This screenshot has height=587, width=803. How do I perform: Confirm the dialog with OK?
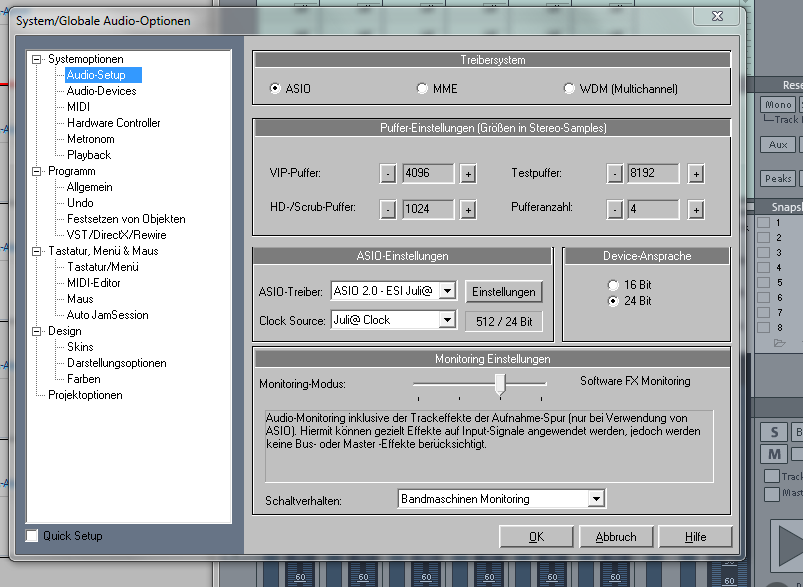[x=536, y=537]
